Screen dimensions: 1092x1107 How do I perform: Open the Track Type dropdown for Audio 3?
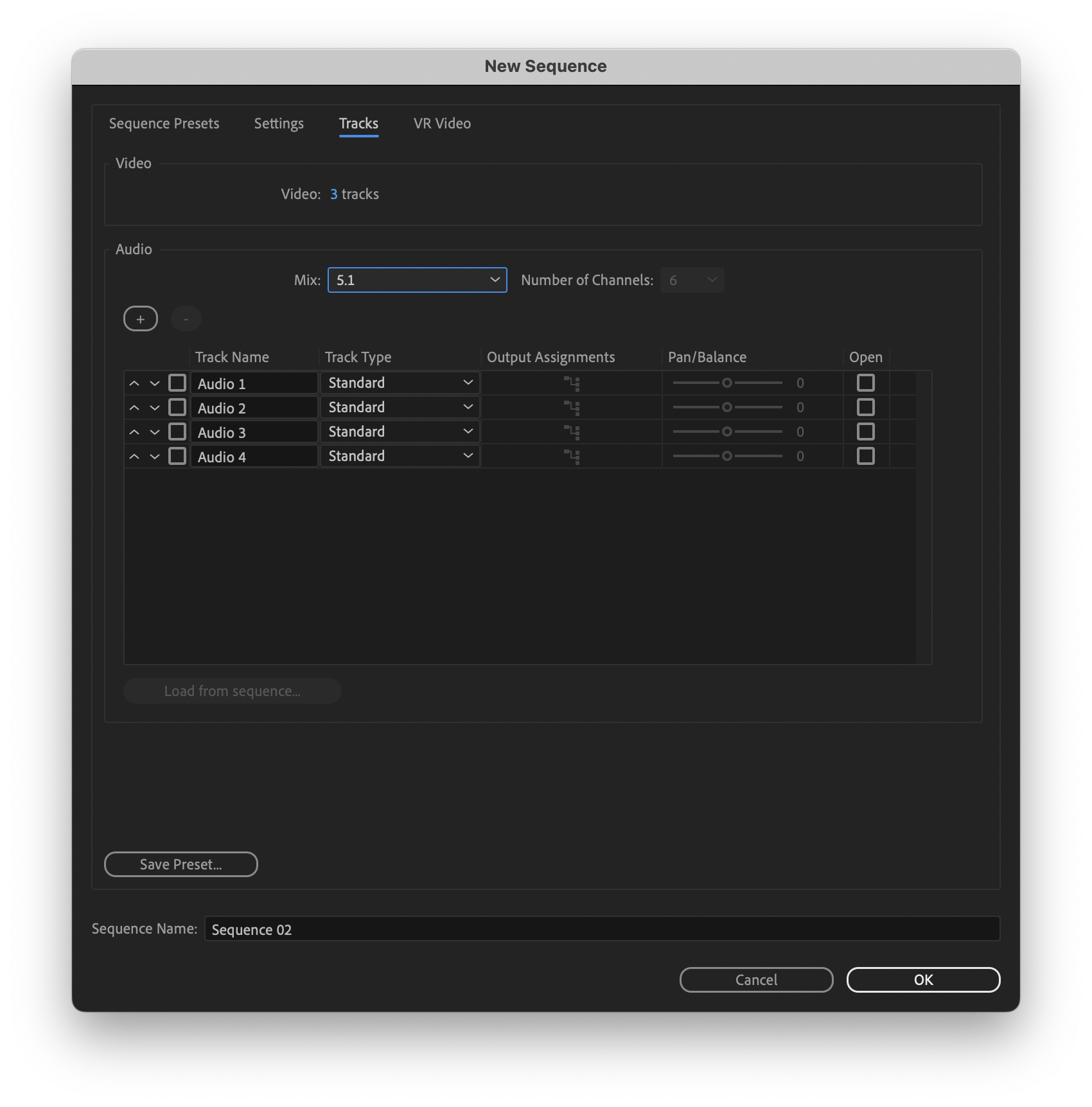coord(400,431)
